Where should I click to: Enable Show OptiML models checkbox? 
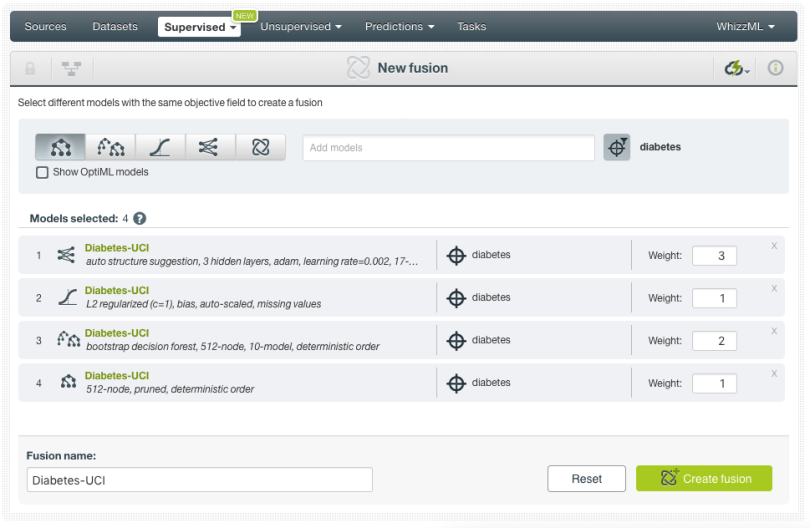click(x=42, y=172)
